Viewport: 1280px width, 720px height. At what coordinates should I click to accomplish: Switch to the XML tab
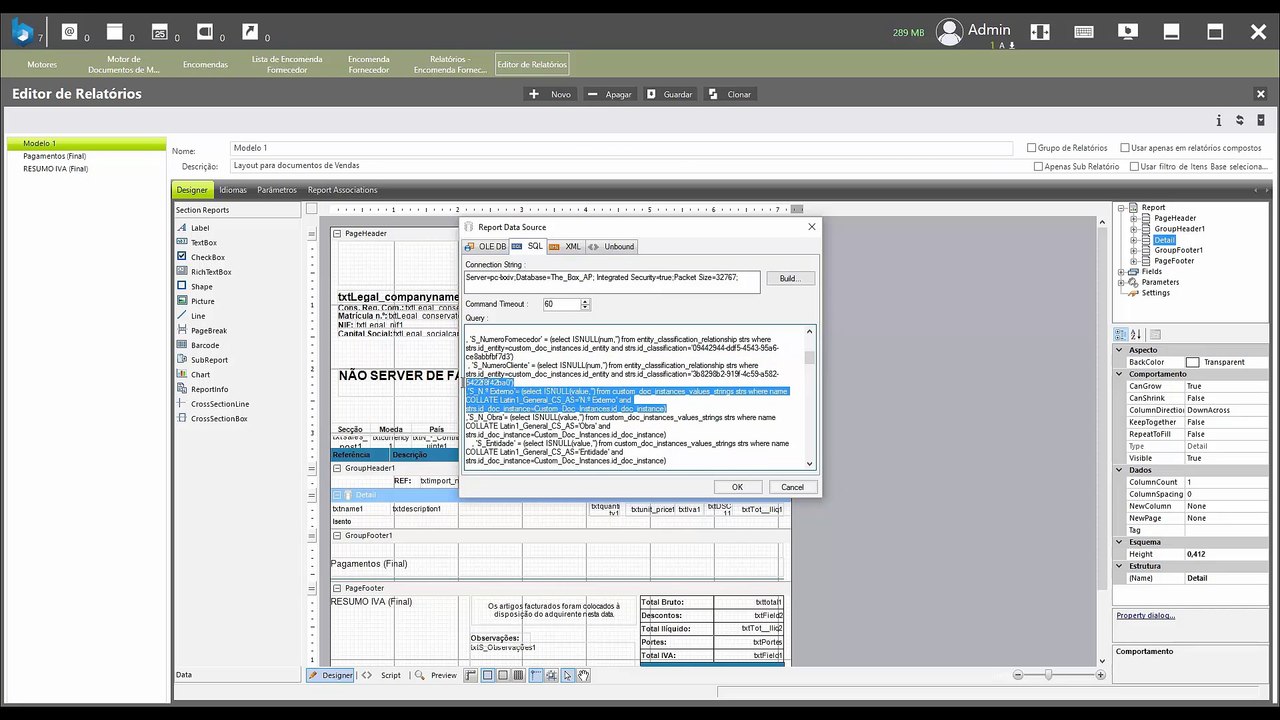click(566, 246)
